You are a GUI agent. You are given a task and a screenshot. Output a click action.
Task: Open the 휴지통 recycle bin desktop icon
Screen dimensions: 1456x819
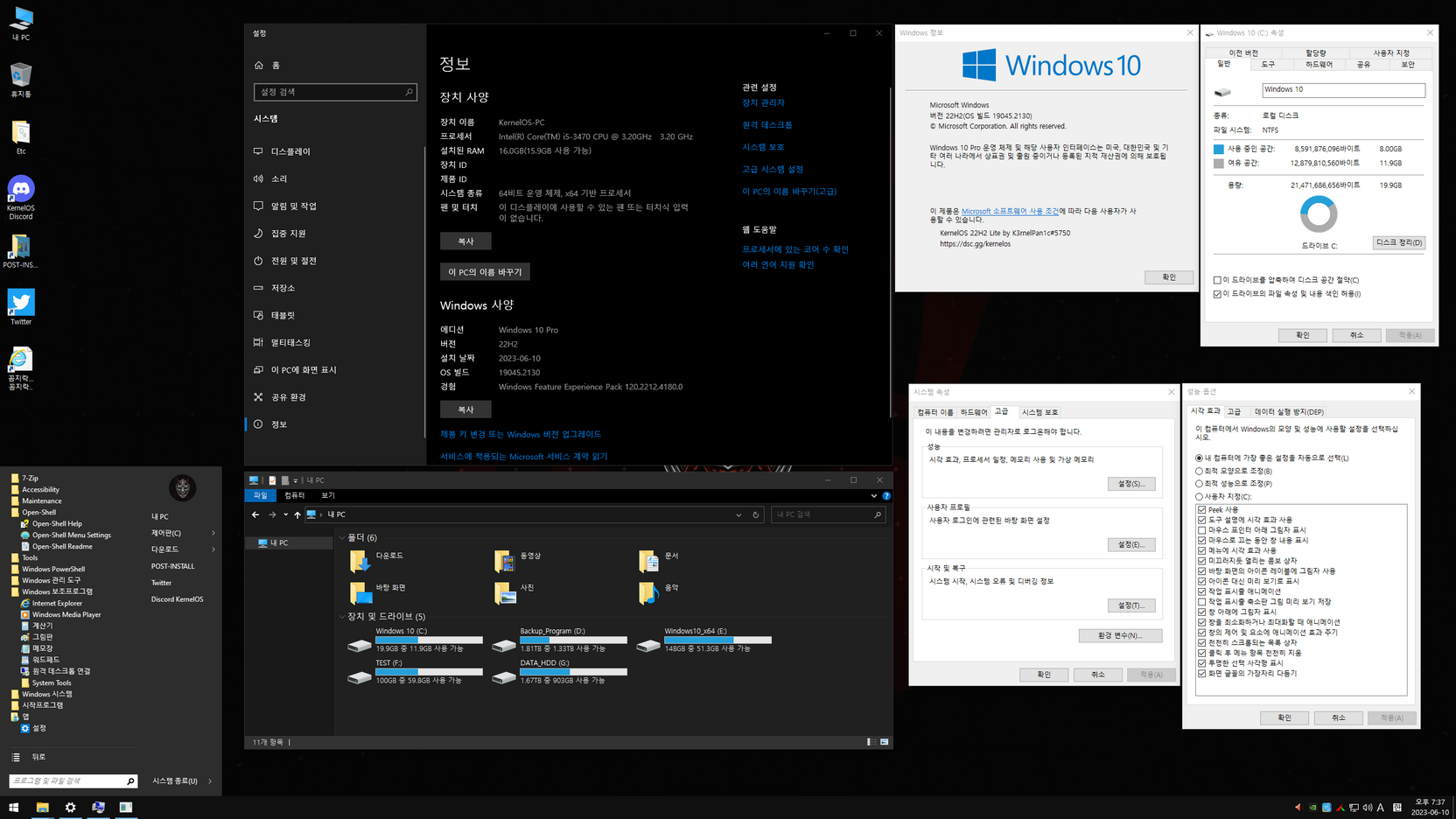click(x=21, y=80)
